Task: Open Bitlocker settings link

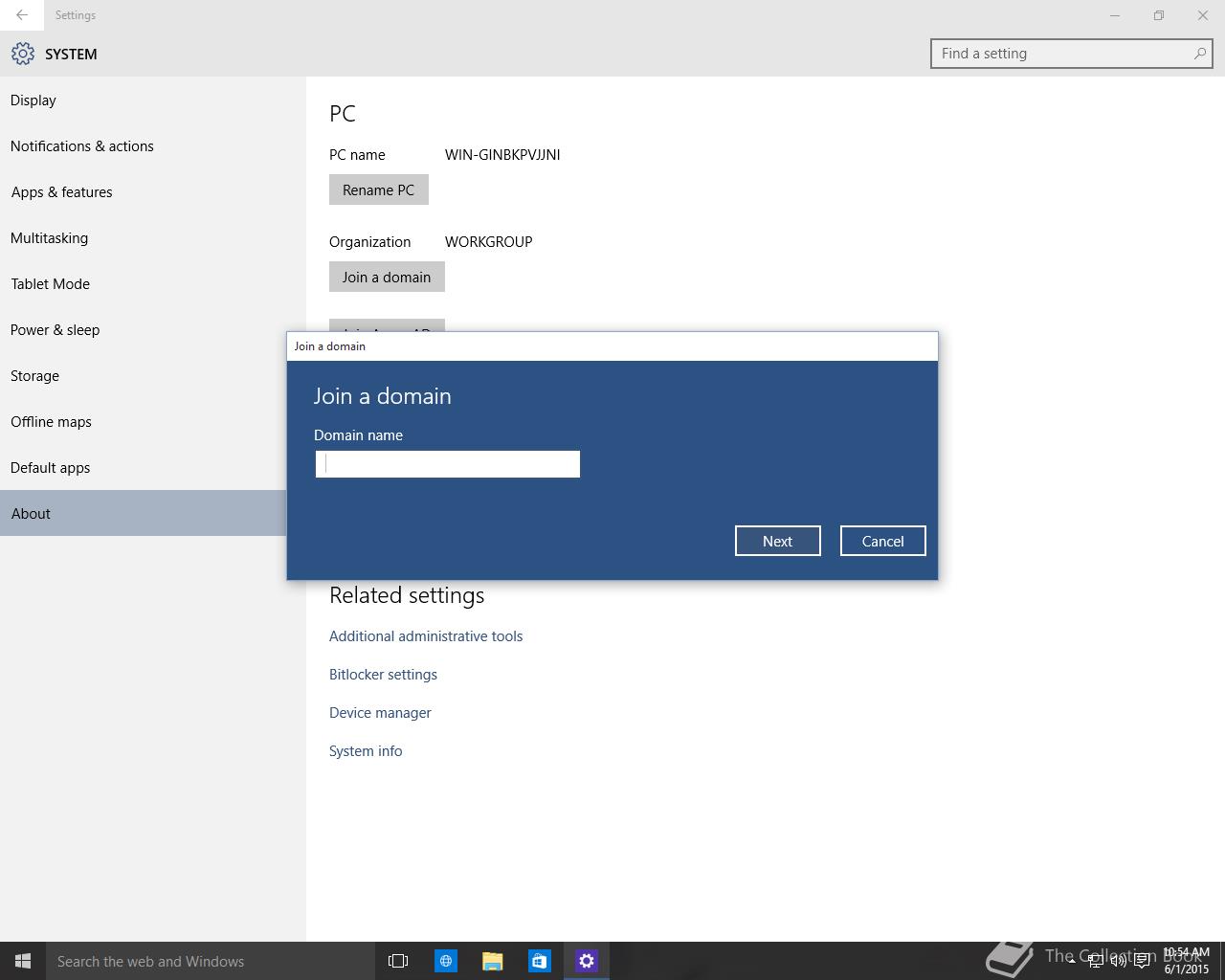Action: tap(383, 675)
